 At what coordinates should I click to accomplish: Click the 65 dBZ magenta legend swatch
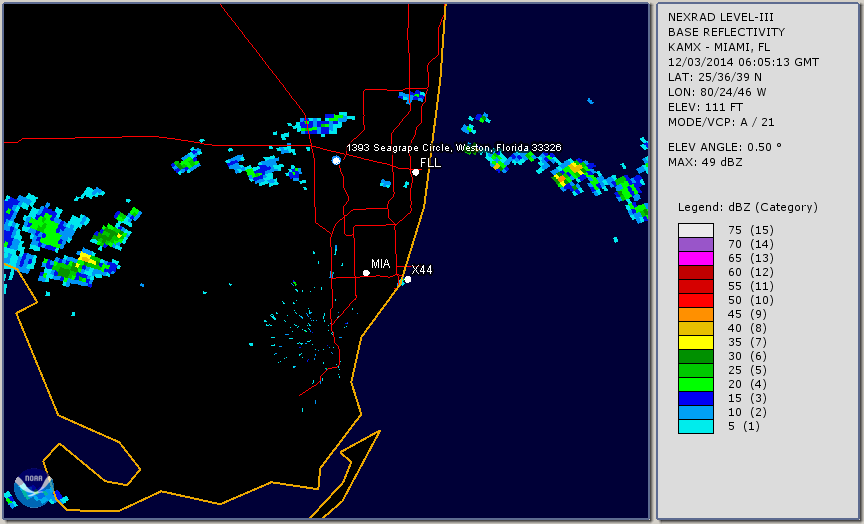[x=696, y=258]
